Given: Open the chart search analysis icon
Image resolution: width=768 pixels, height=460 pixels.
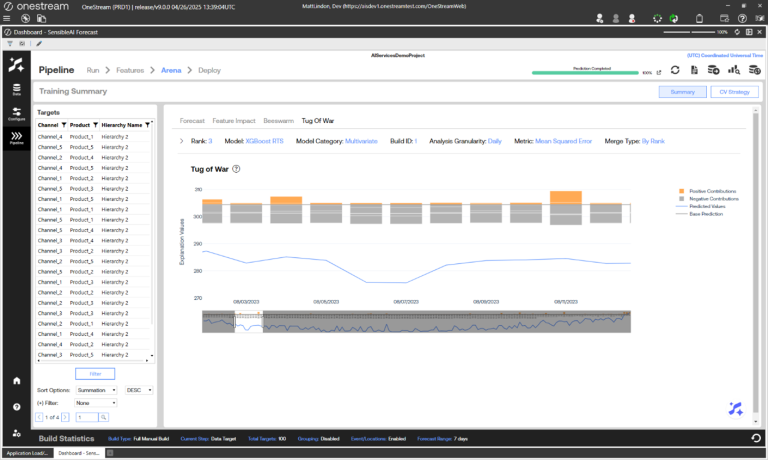Looking at the screenshot, I should pos(733,71).
